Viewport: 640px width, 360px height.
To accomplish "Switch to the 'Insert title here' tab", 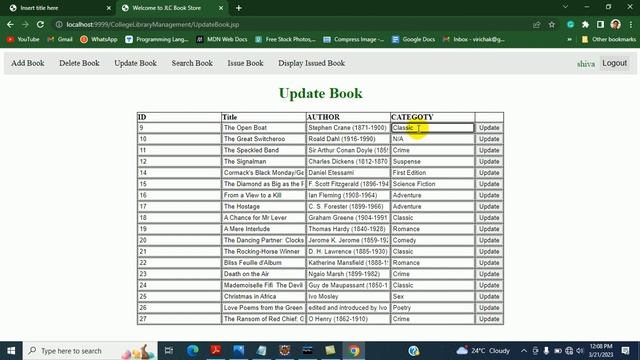I will click(59, 8).
